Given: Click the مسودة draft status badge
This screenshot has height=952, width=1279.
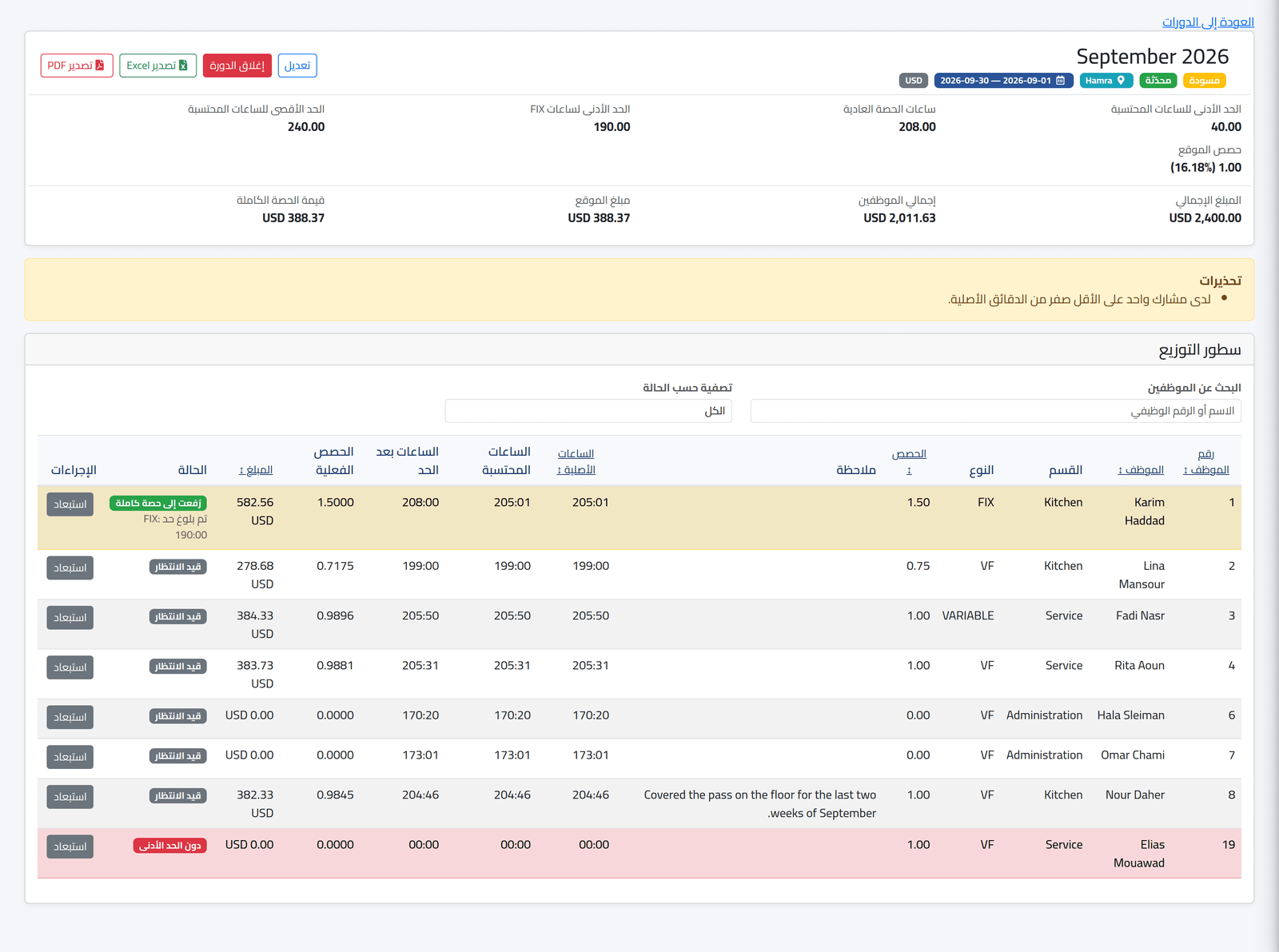Looking at the screenshot, I should [x=1204, y=81].
